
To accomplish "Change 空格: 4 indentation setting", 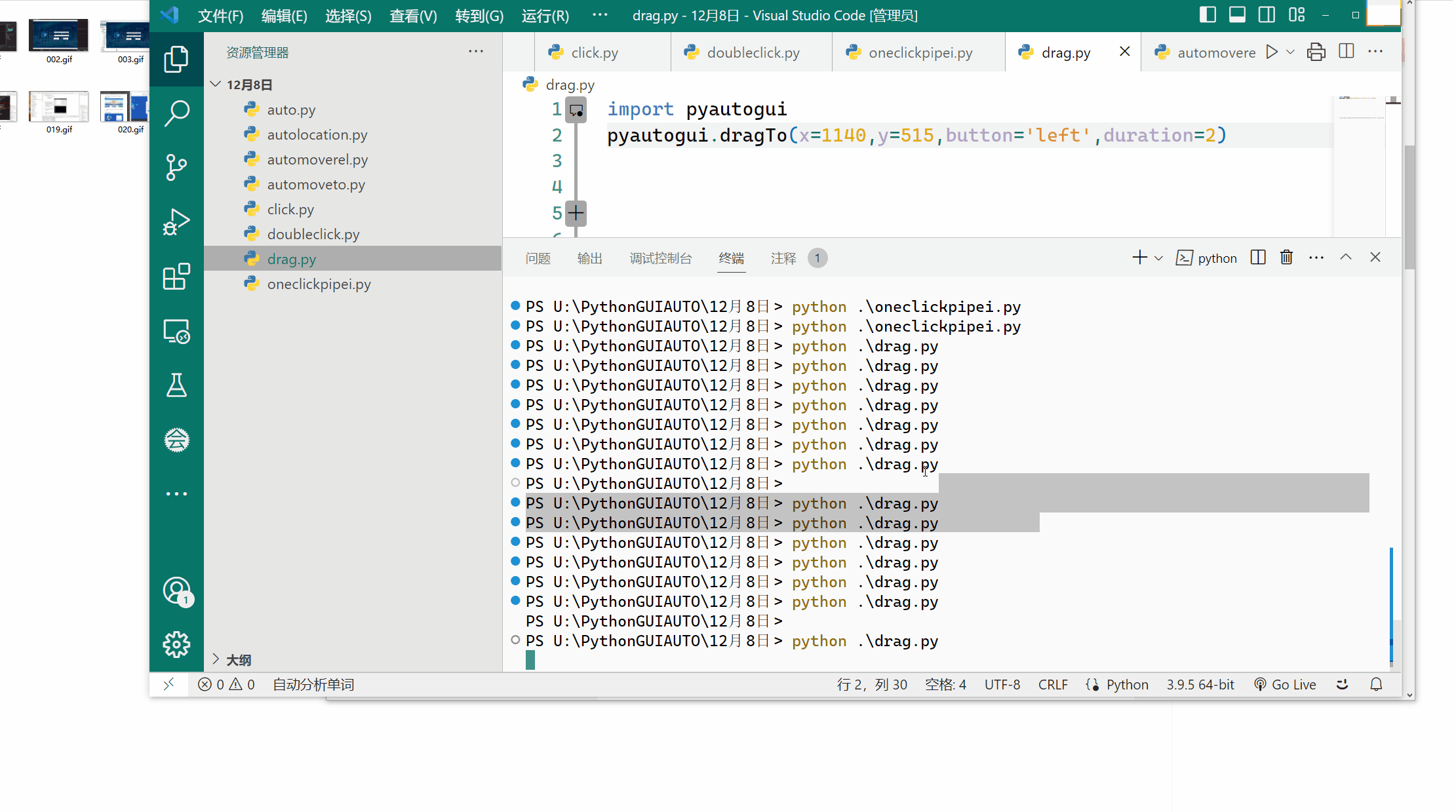I will pyautogui.click(x=945, y=684).
